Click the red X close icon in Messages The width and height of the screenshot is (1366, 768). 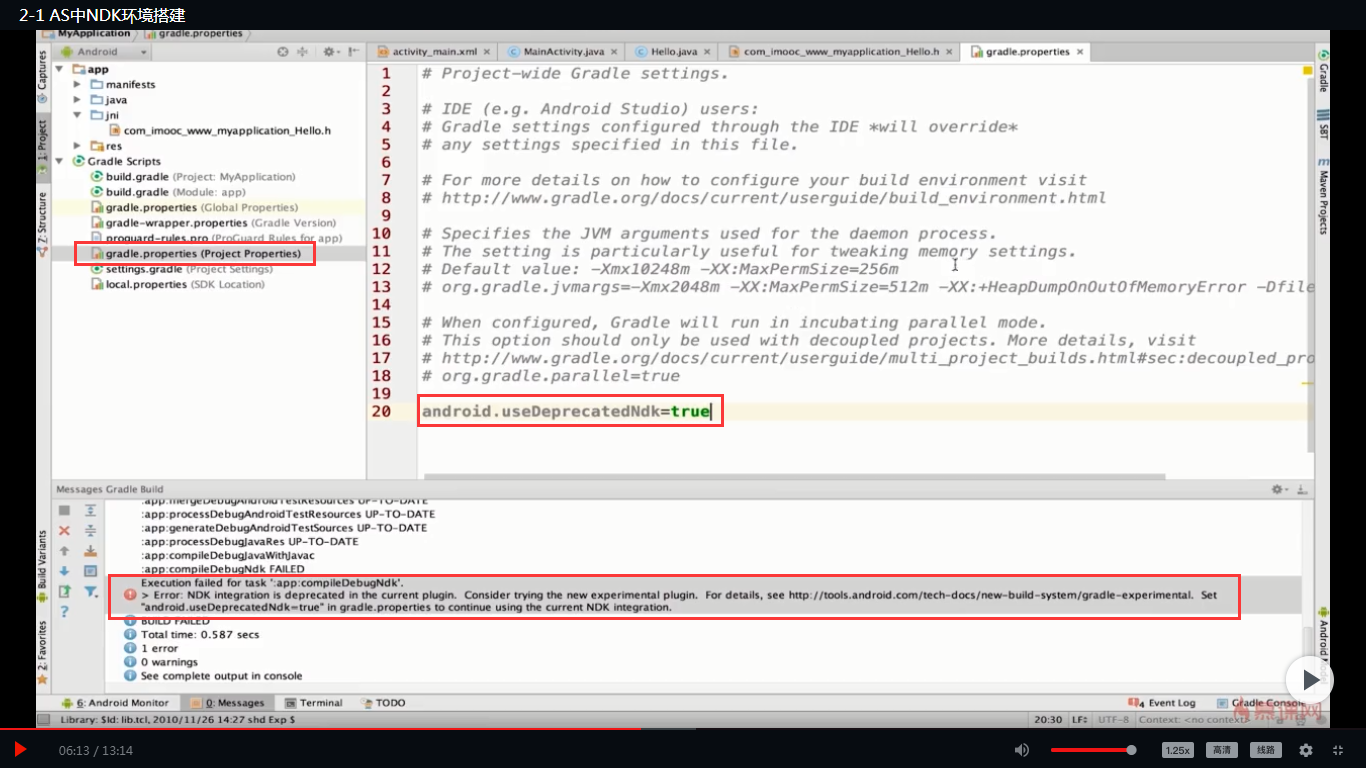point(64,531)
